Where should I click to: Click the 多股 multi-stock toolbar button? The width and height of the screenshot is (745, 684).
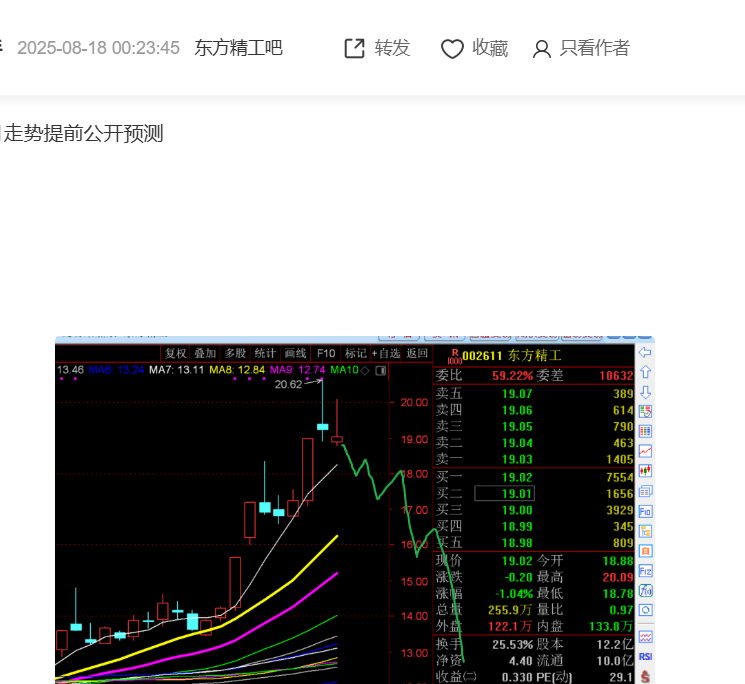pyautogui.click(x=235, y=353)
